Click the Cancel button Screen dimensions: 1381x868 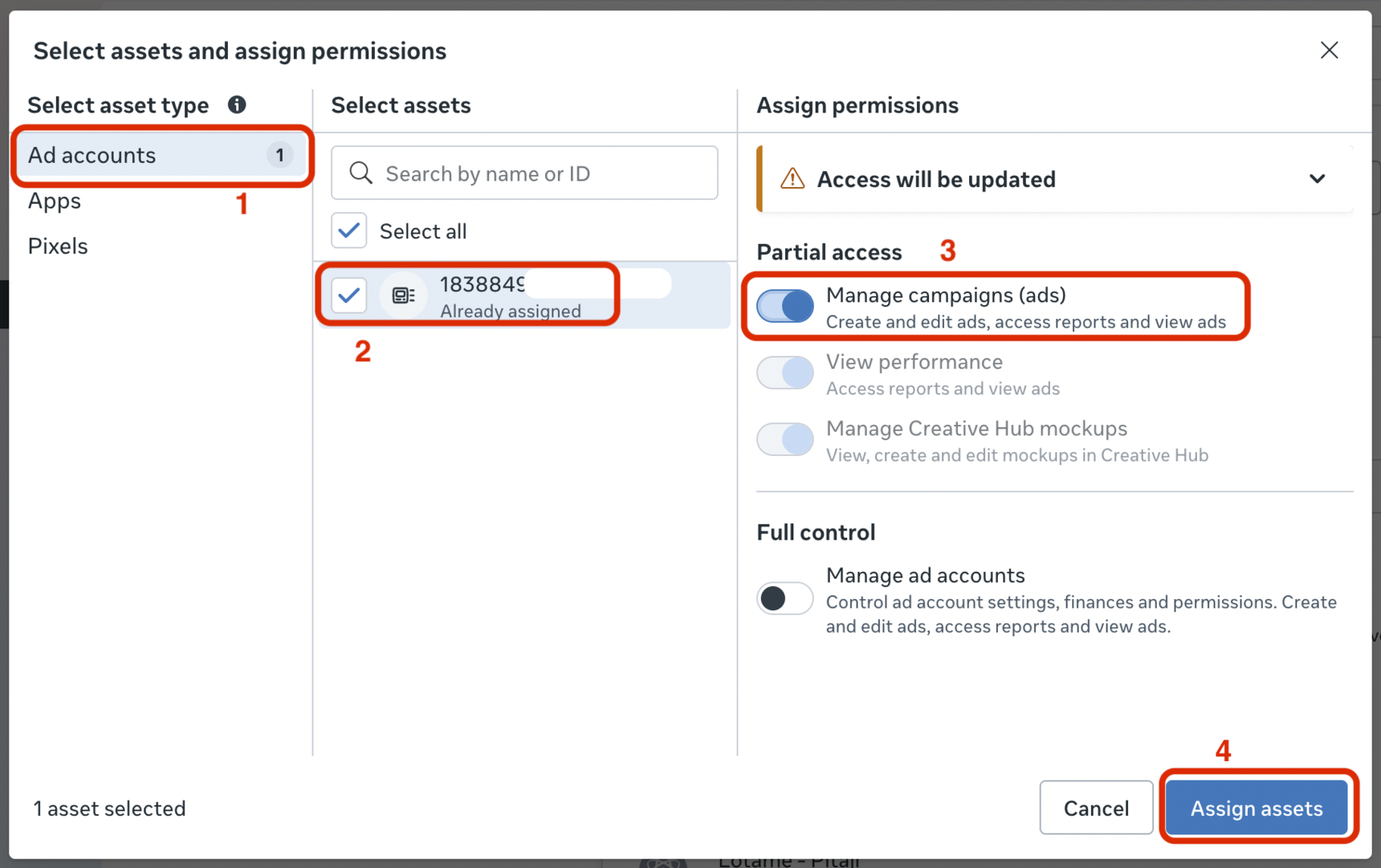click(x=1096, y=808)
